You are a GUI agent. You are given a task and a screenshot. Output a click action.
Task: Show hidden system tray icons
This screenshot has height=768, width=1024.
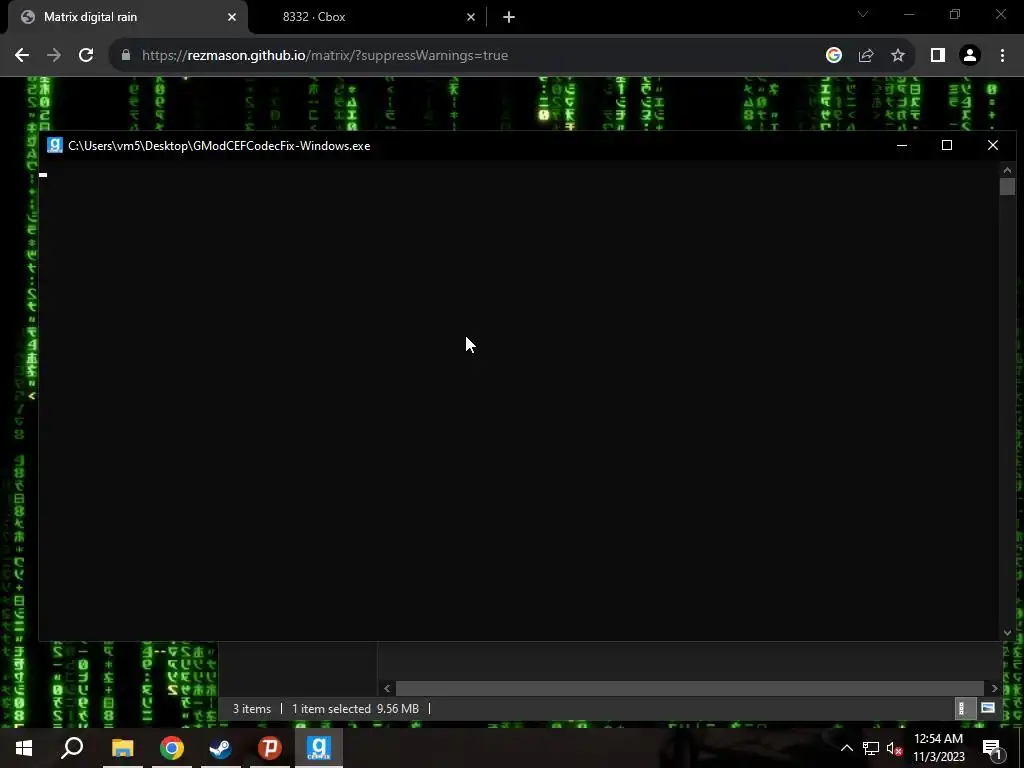(846, 748)
